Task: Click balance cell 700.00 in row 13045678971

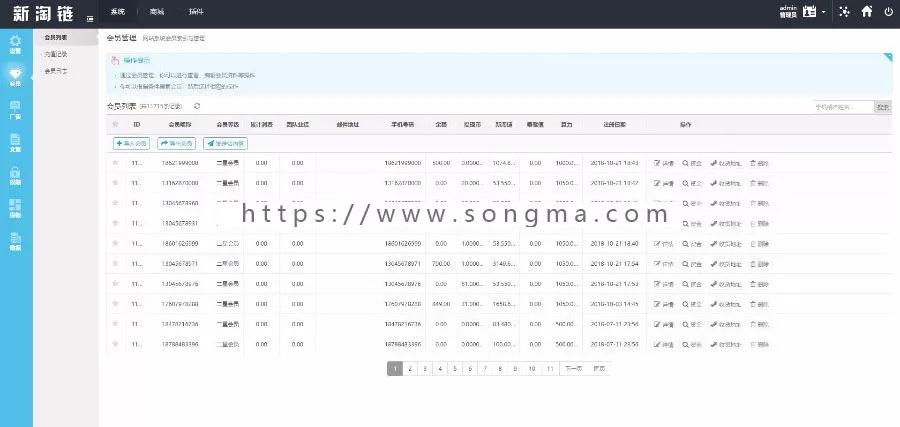Action: click(x=441, y=264)
